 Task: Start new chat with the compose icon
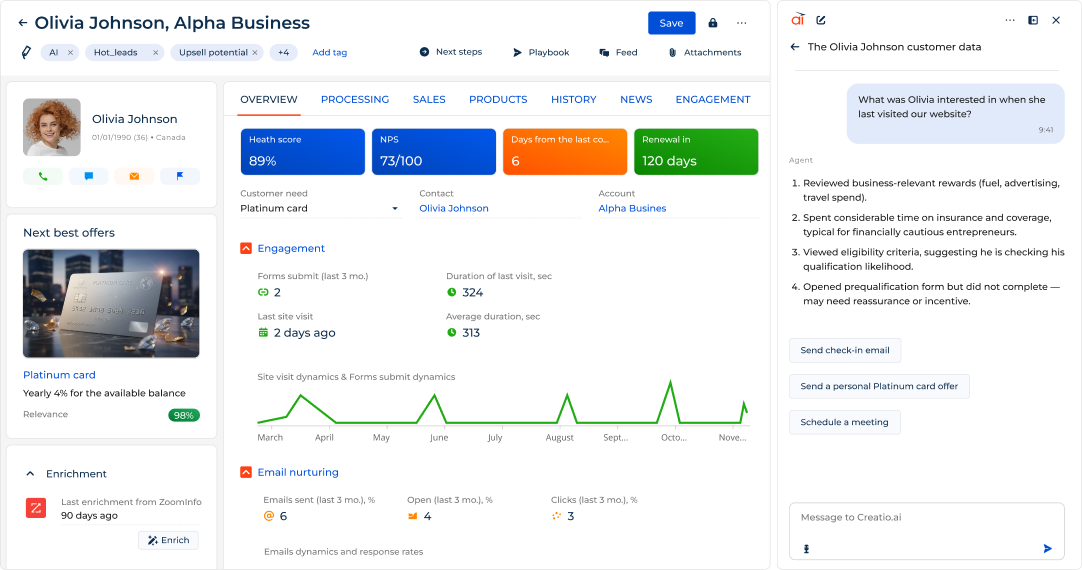pyautogui.click(x=821, y=20)
